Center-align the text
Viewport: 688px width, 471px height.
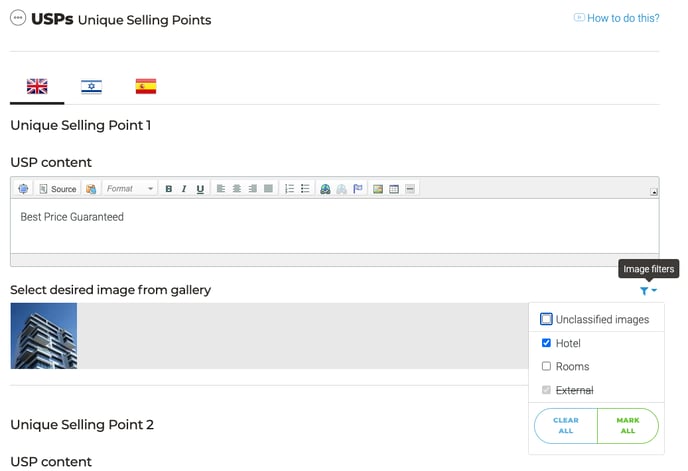[x=236, y=189]
